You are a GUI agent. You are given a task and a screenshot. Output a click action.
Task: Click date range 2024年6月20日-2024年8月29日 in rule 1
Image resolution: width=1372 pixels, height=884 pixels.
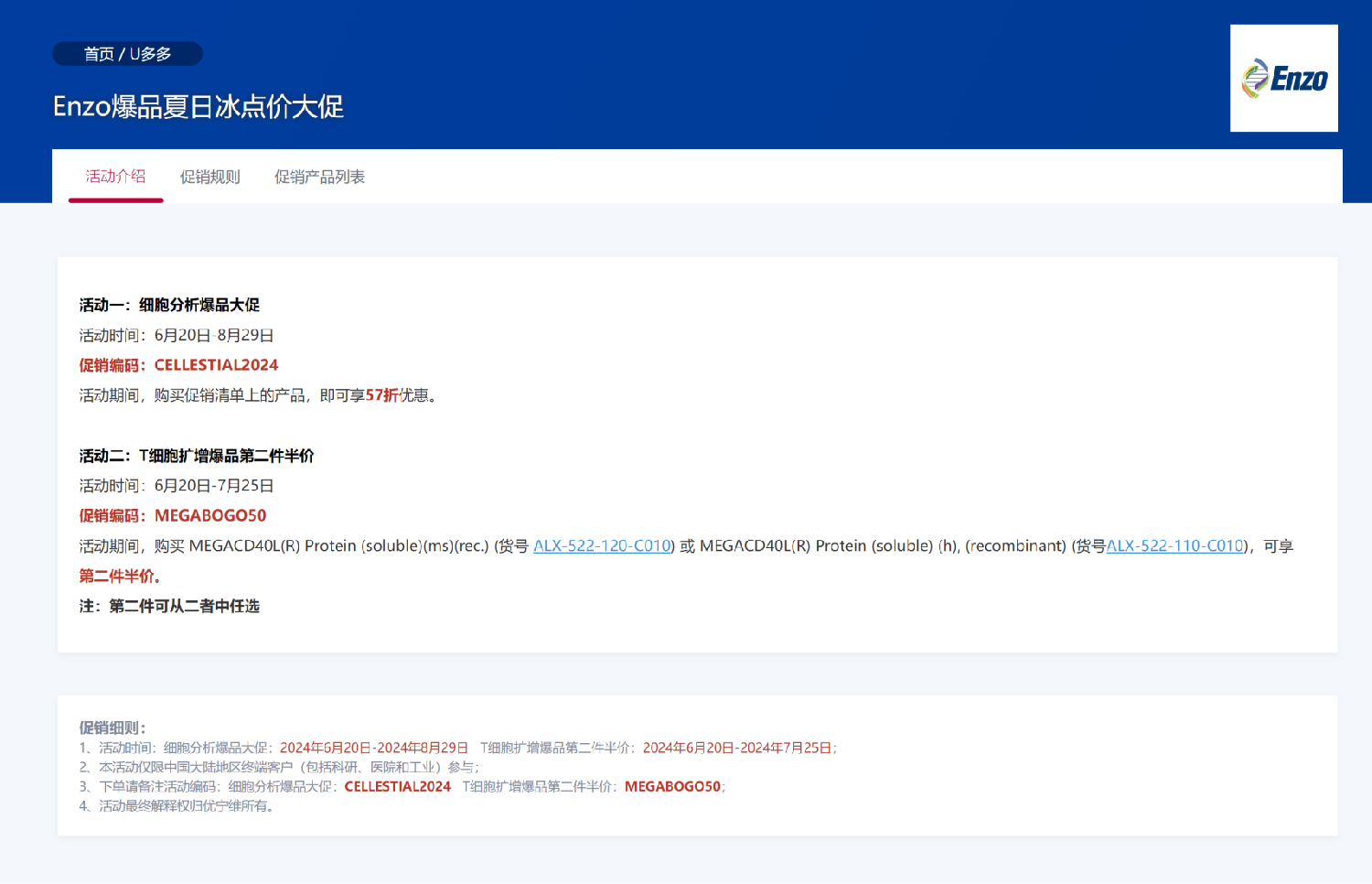(x=374, y=748)
